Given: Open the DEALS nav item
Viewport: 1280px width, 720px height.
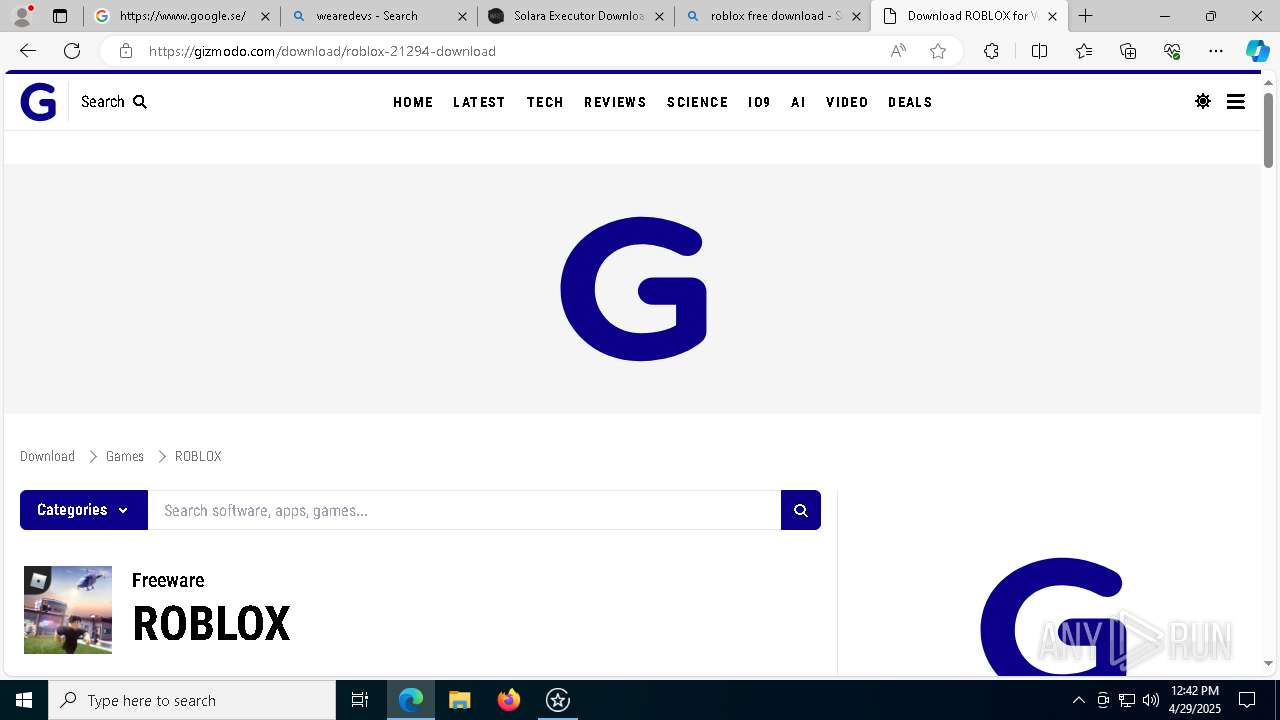Looking at the screenshot, I should [x=910, y=102].
